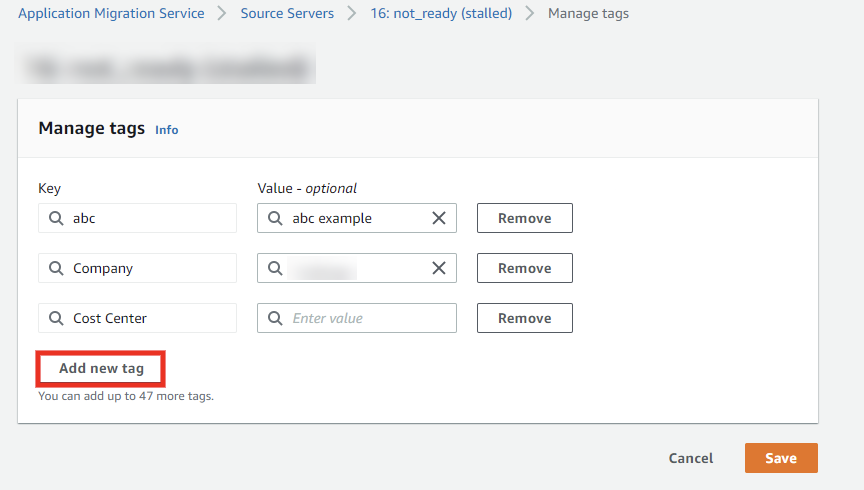
Task: Save the tag changes
Action: tap(780, 458)
